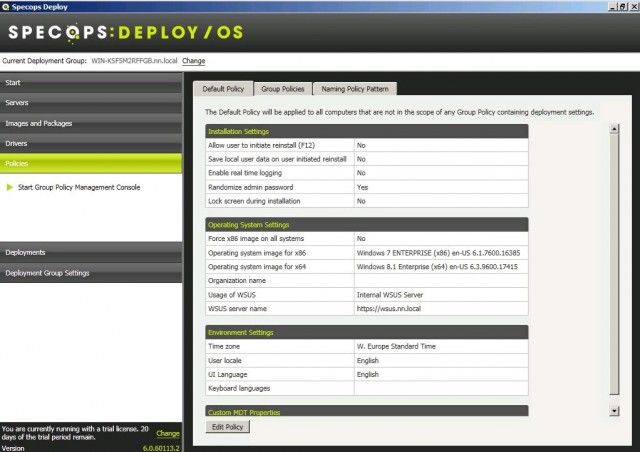The width and height of the screenshot is (640, 452).
Task: Select the 'Organization name' row
Action: [x=367, y=281]
